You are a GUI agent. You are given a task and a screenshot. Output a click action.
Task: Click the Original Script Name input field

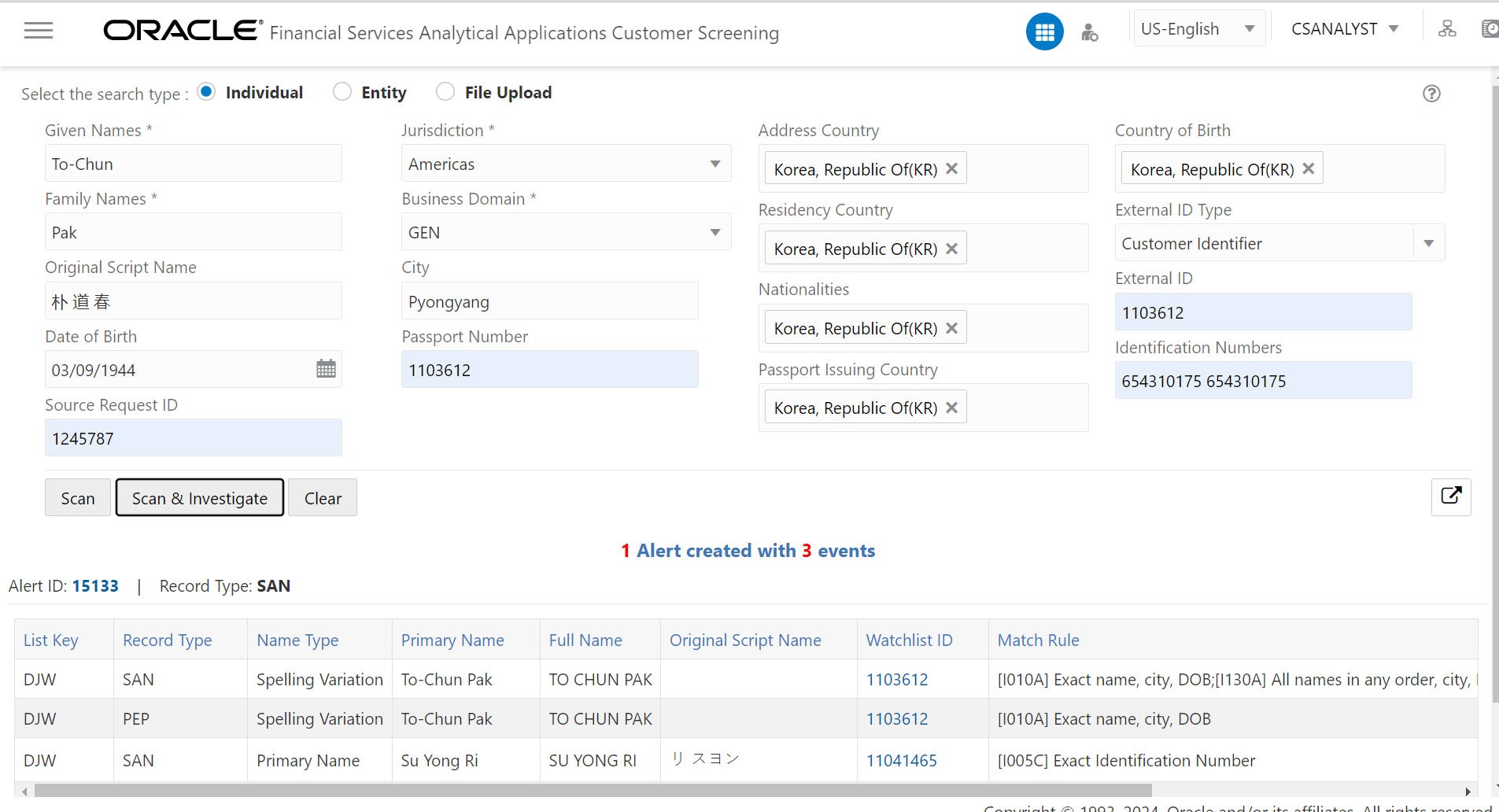pos(194,301)
